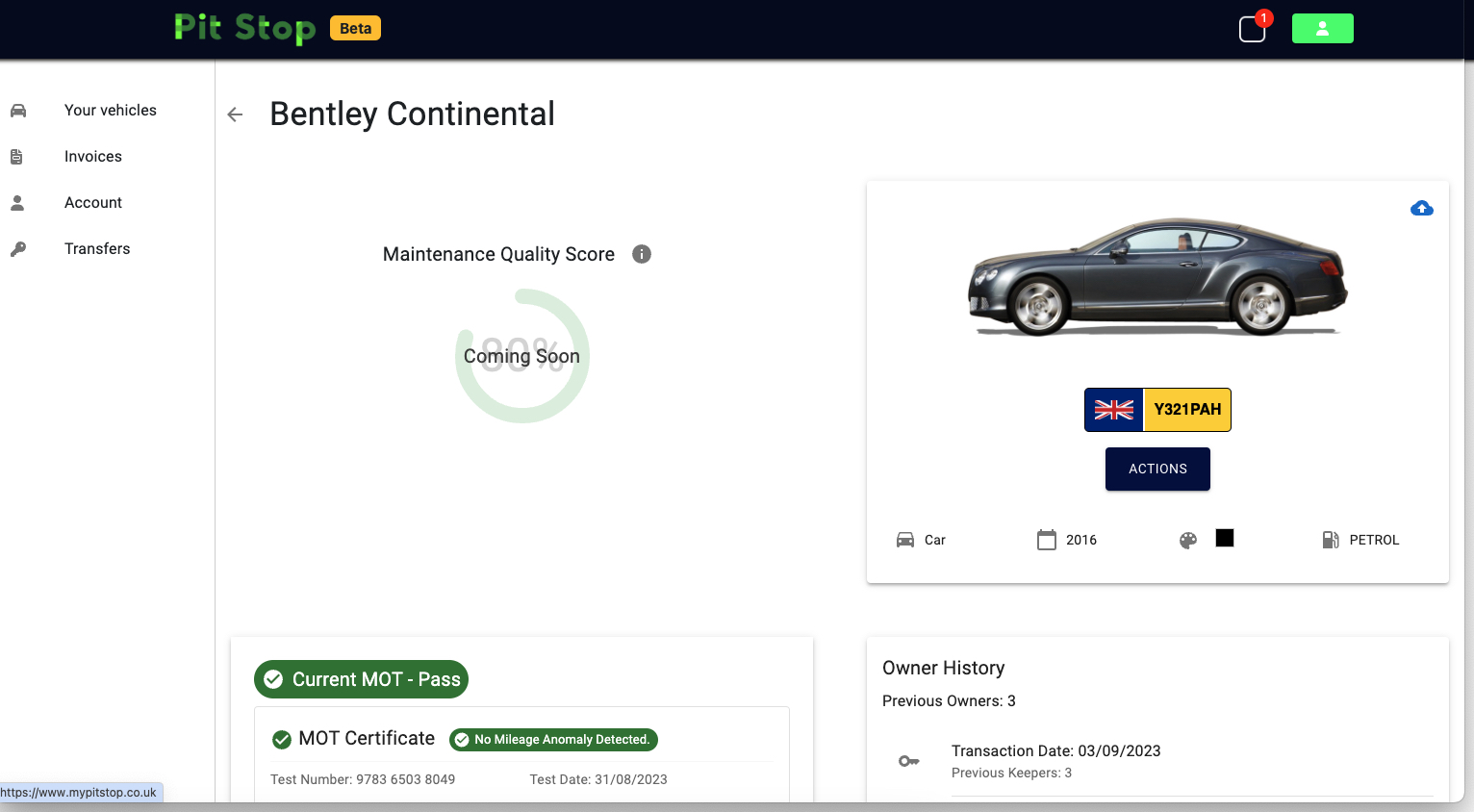The image size is (1474, 812).
Task: Click the car icon next to Your vehicles
Action: click(x=18, y=111)
